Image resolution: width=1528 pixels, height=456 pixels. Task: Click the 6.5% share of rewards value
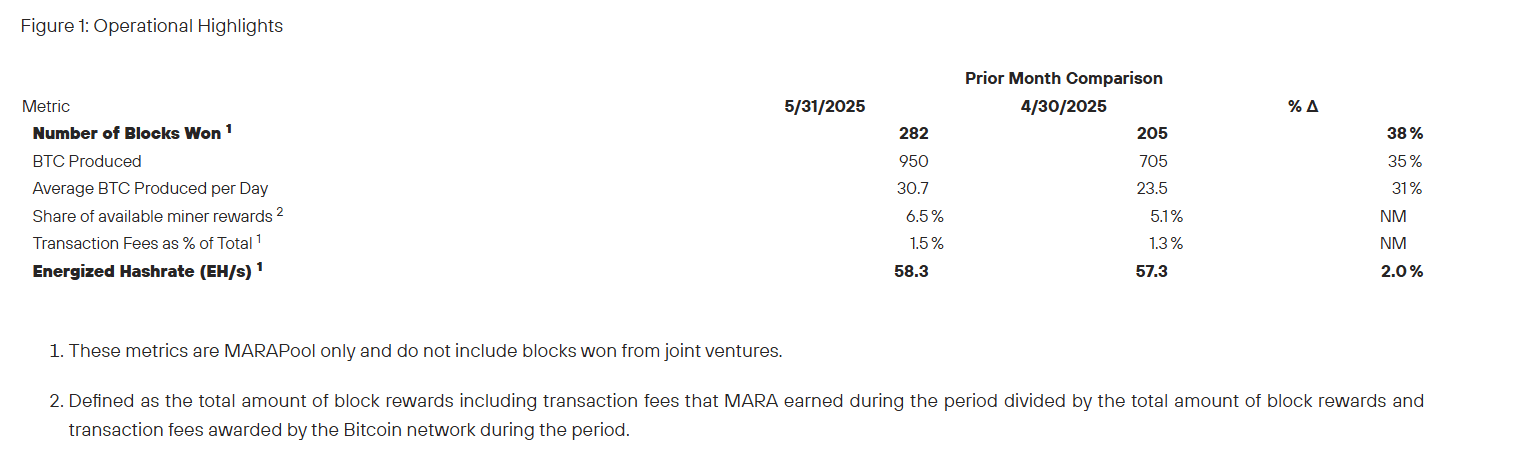click(x=924, y=216)
